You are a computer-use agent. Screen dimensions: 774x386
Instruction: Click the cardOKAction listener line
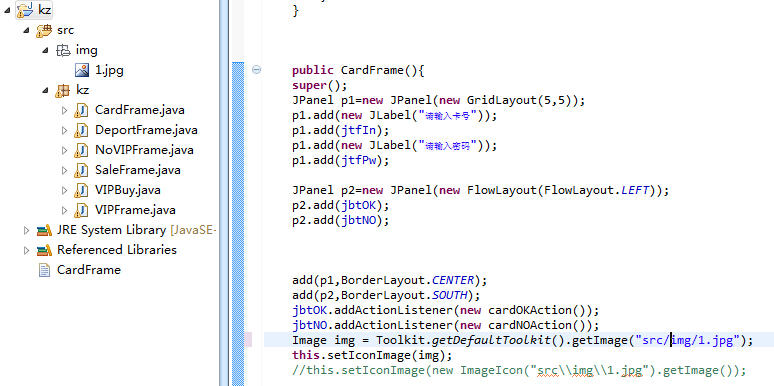tap(445, 310)
